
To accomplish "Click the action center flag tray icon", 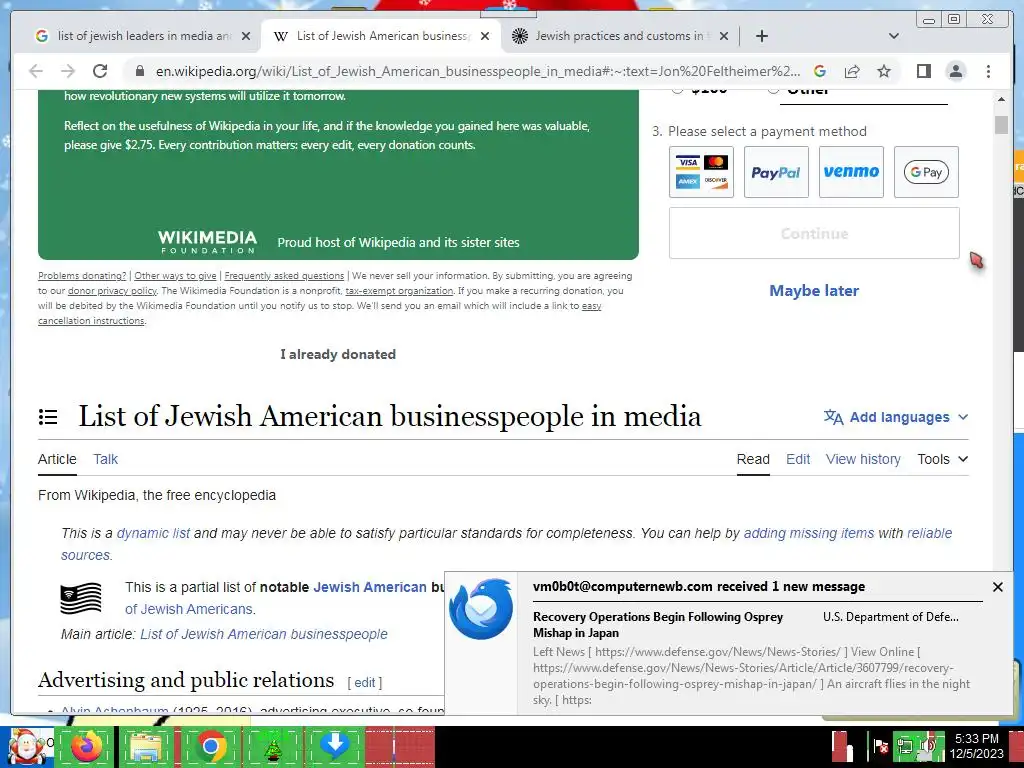I will (x=880, y=746).
